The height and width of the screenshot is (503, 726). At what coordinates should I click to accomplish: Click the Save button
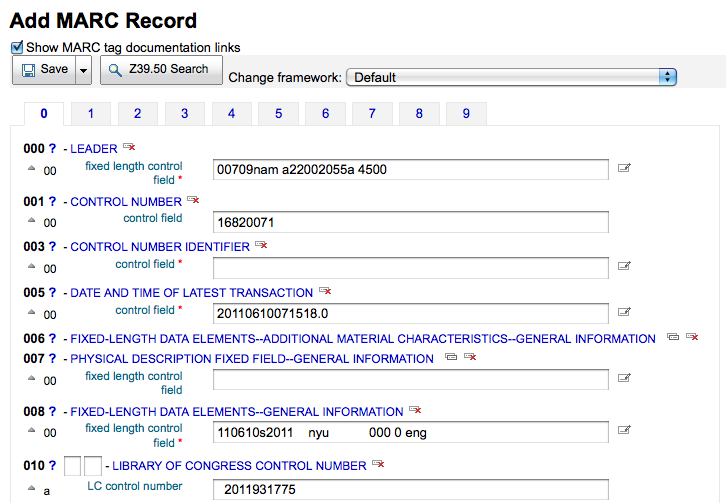(44, 69)
